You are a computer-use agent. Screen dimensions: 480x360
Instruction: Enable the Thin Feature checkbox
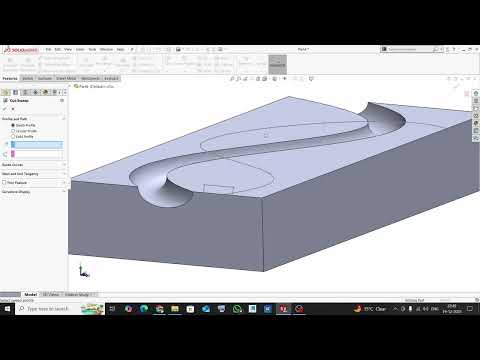(x=4, y=183)
